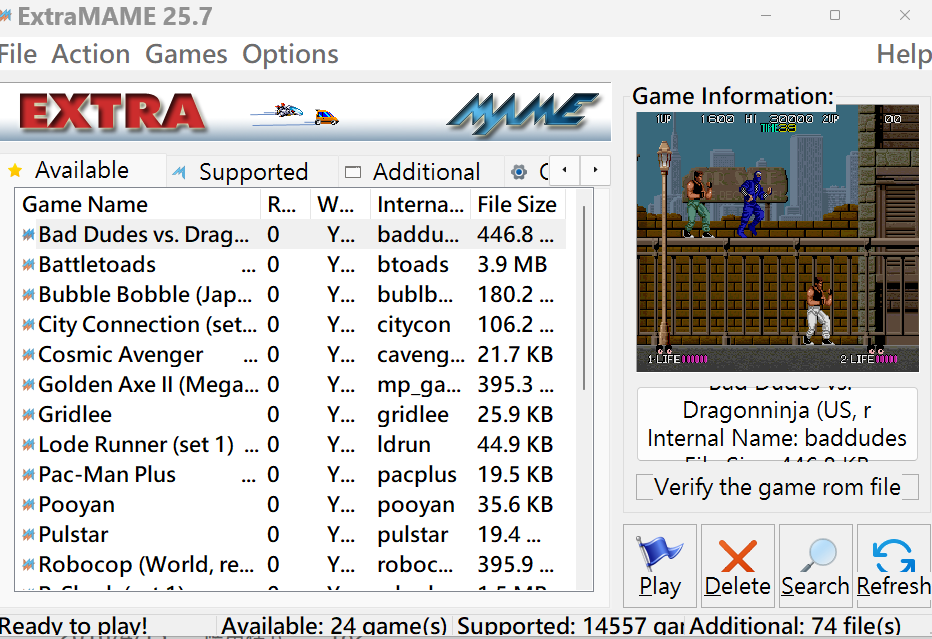Image resolution: width=932 pixels, height=639 pixels.
Task: Click the 35.6 KB file size cell
Action: pyautogui.click(x=515, y=505)
